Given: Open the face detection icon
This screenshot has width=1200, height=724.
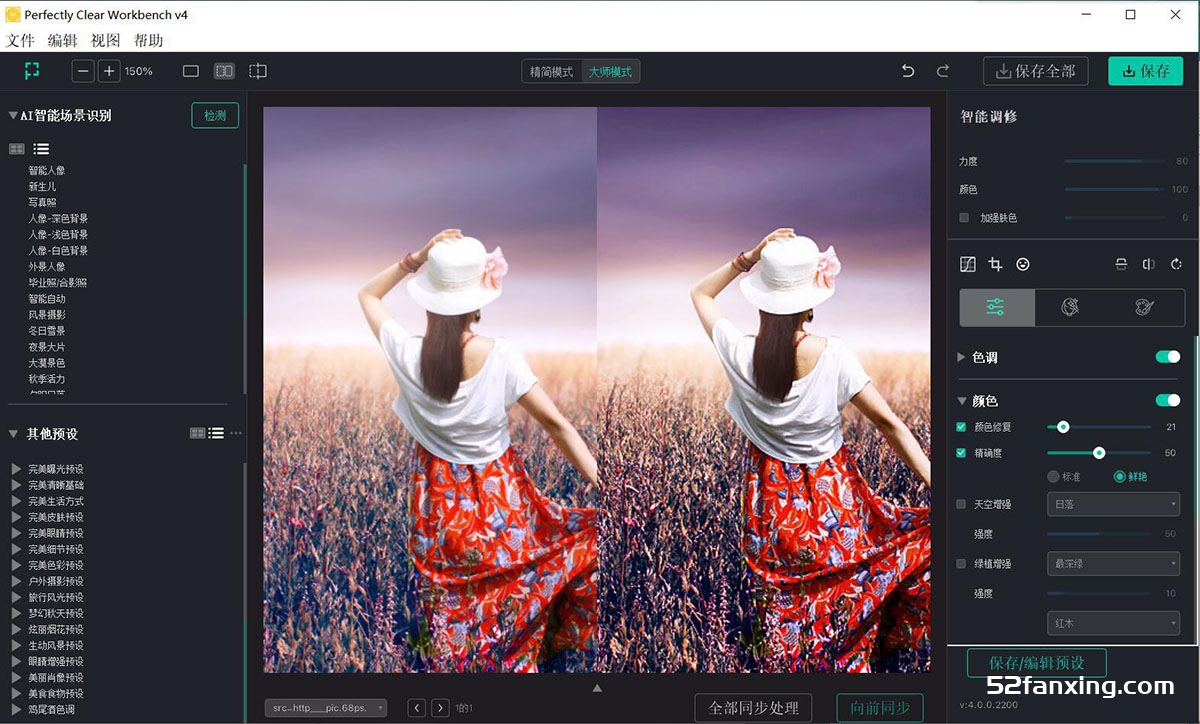Looking at the screenshot, I should point(1023,264).
